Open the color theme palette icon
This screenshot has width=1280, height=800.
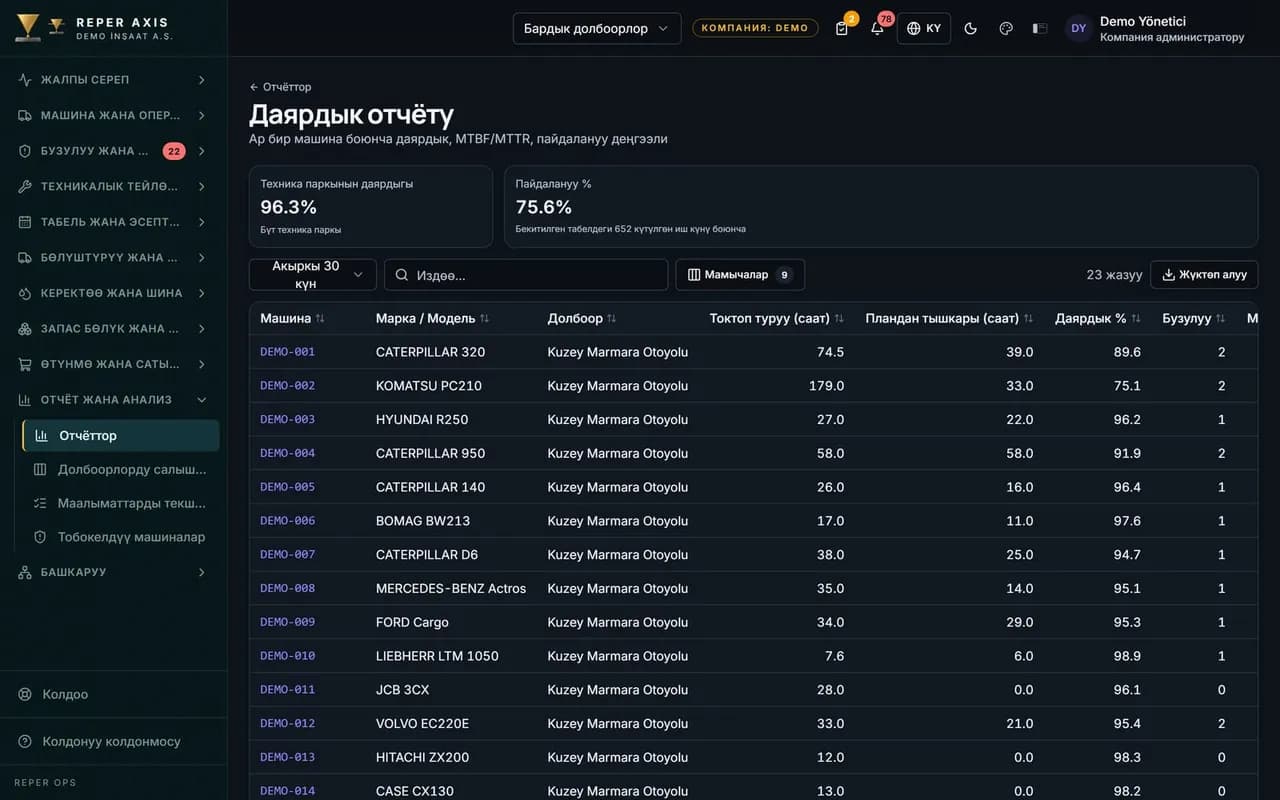click(1006, 28)
